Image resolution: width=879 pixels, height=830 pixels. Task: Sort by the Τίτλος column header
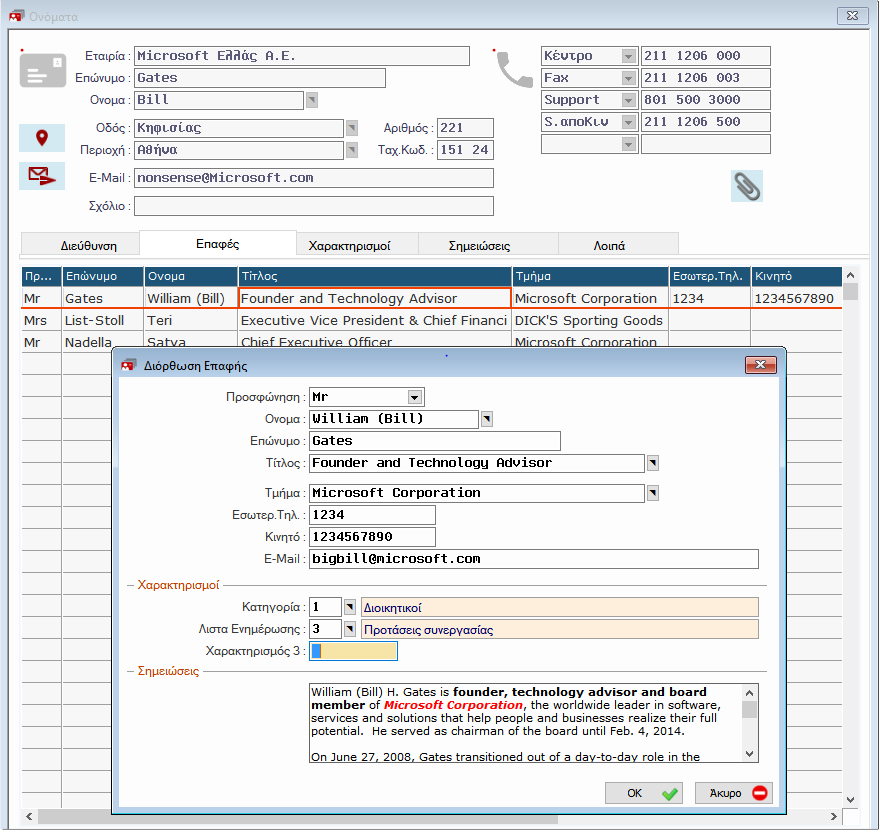374,276
